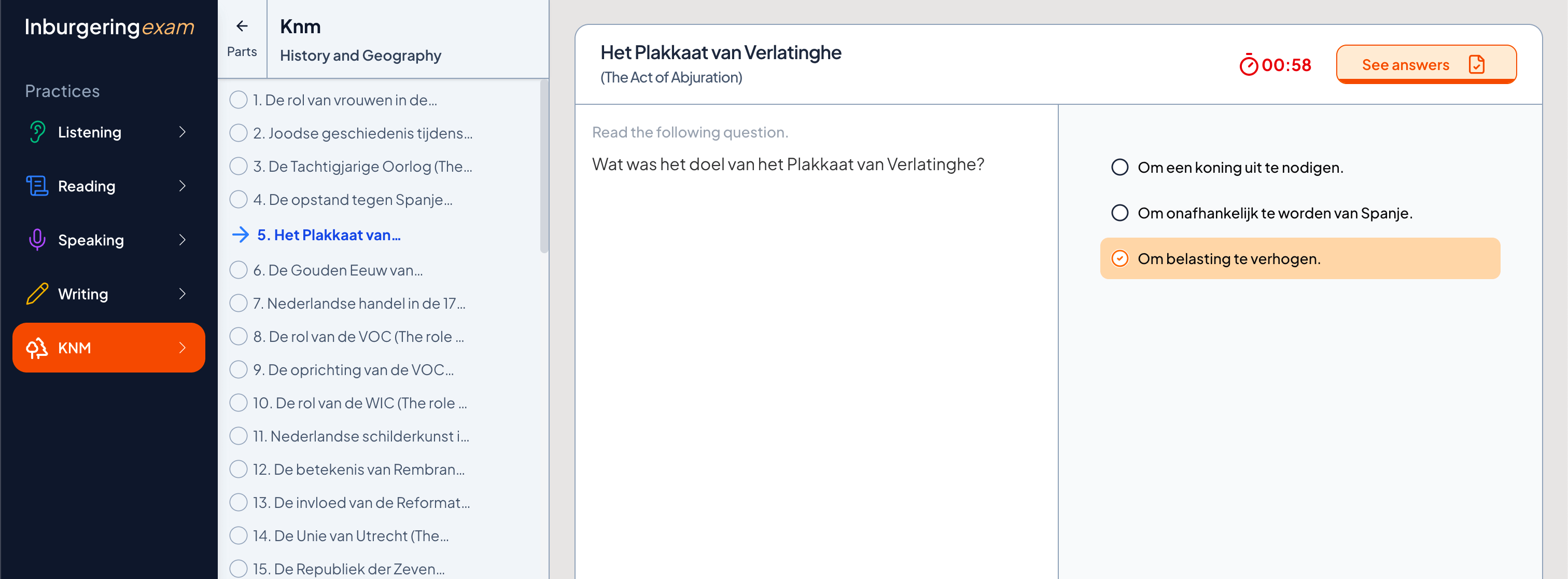Click the Reading scroll icon
The image size is (1568, 579).
coord(37,186)
